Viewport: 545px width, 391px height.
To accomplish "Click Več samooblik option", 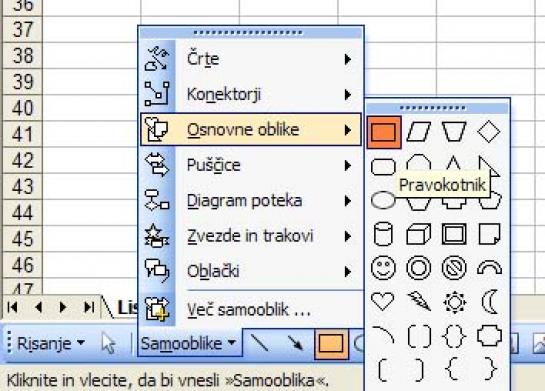I will [251, 309].
